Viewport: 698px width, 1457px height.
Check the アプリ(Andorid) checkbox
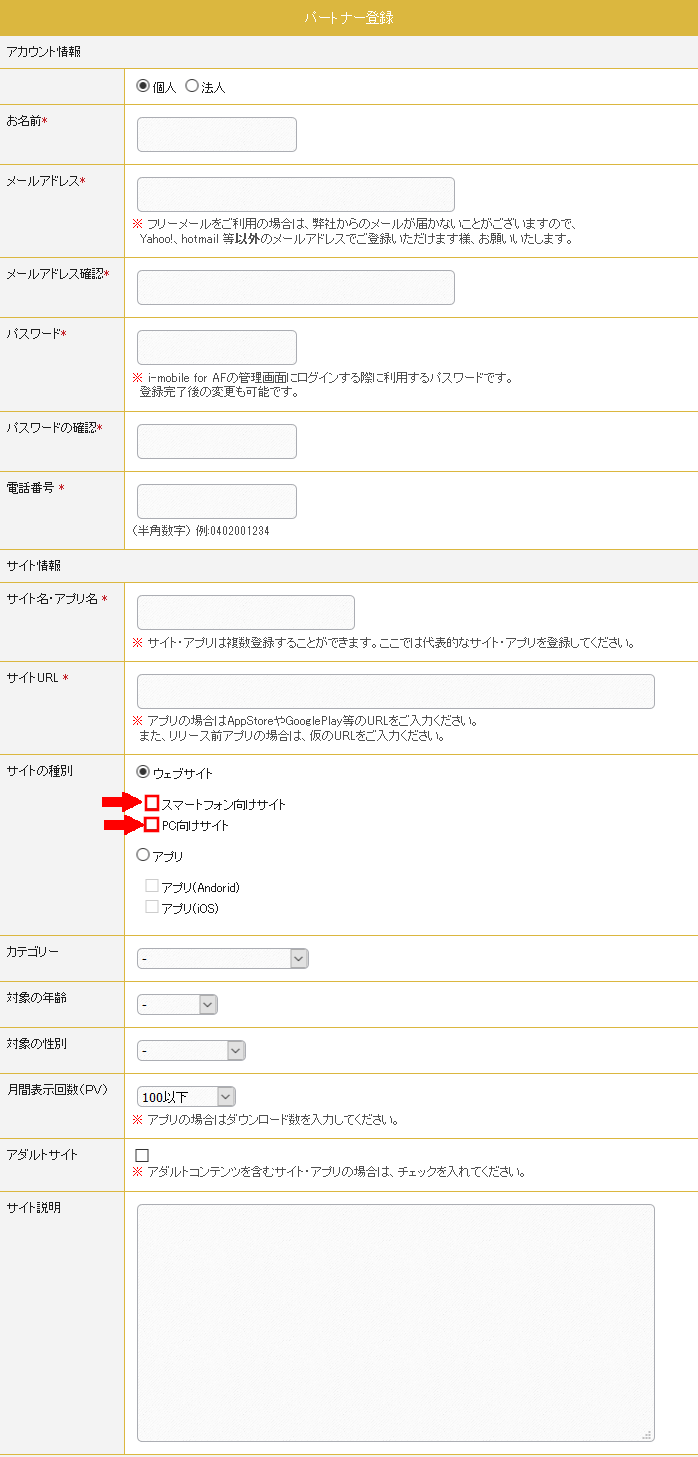152,886
